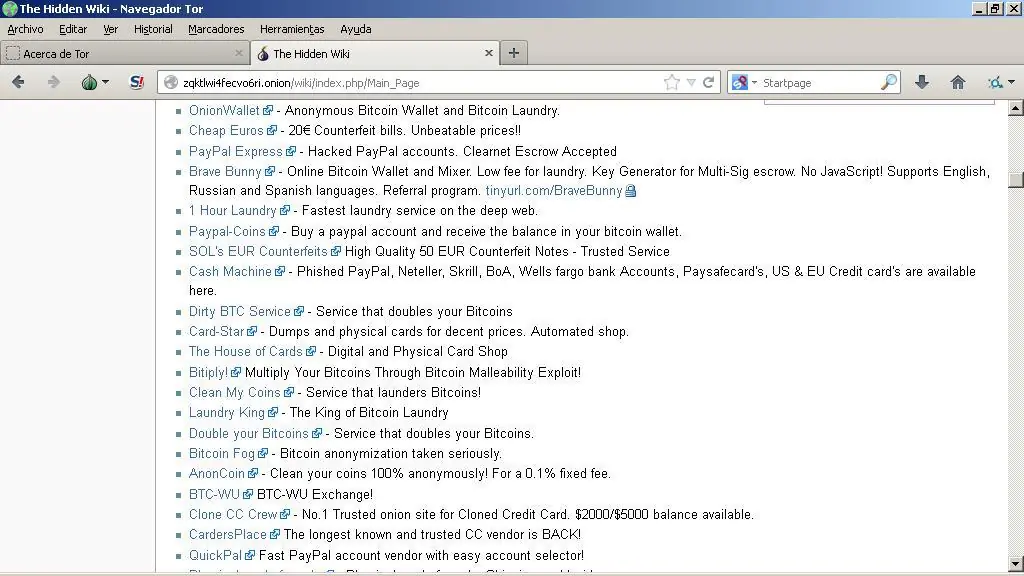Click the scrollbar up arrow
This screenshot has height=576, width=1024.
(1015, 108)
